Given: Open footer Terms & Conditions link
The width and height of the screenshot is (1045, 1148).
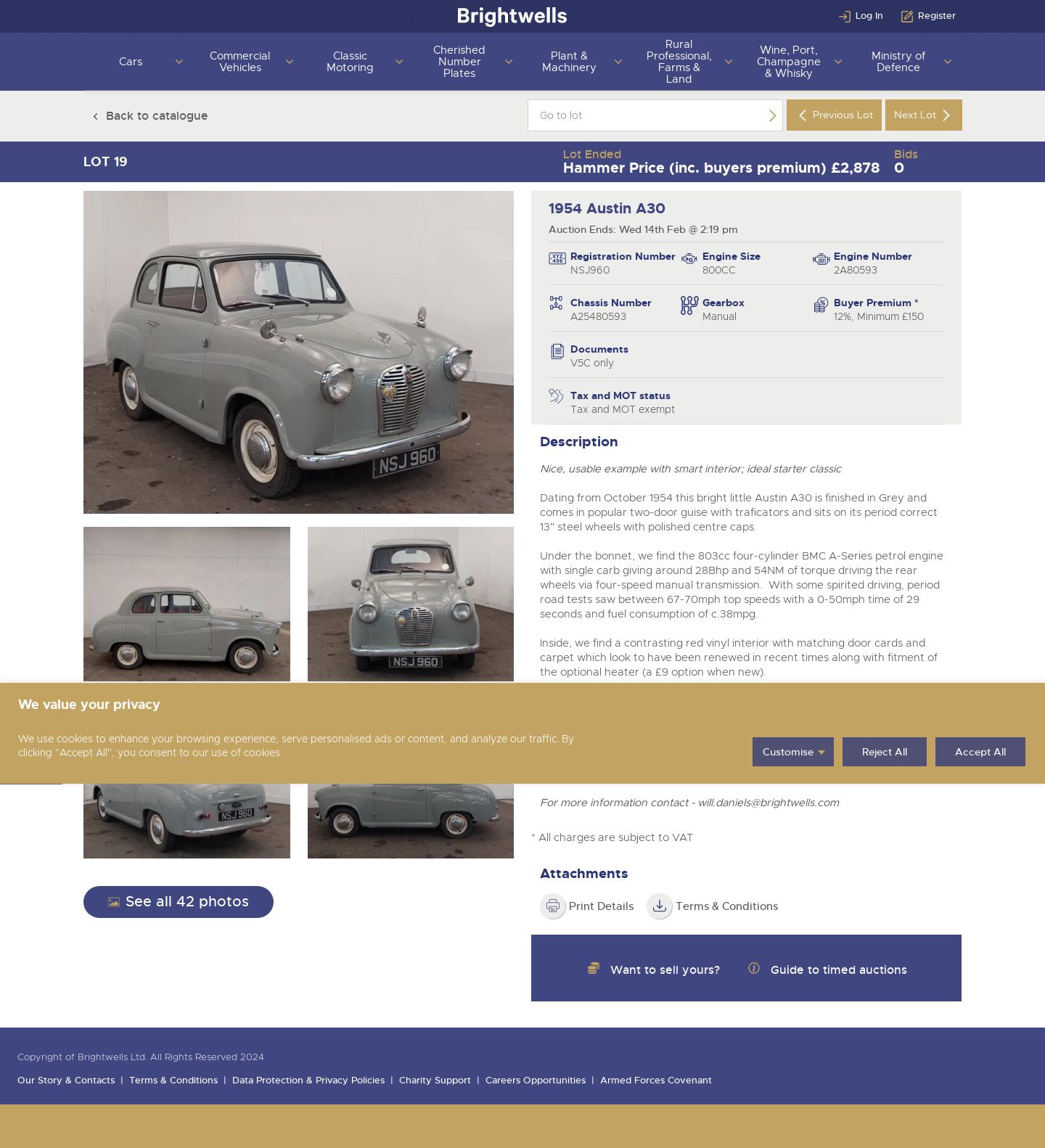Looking at the screenshot, I should [173, 1081].
